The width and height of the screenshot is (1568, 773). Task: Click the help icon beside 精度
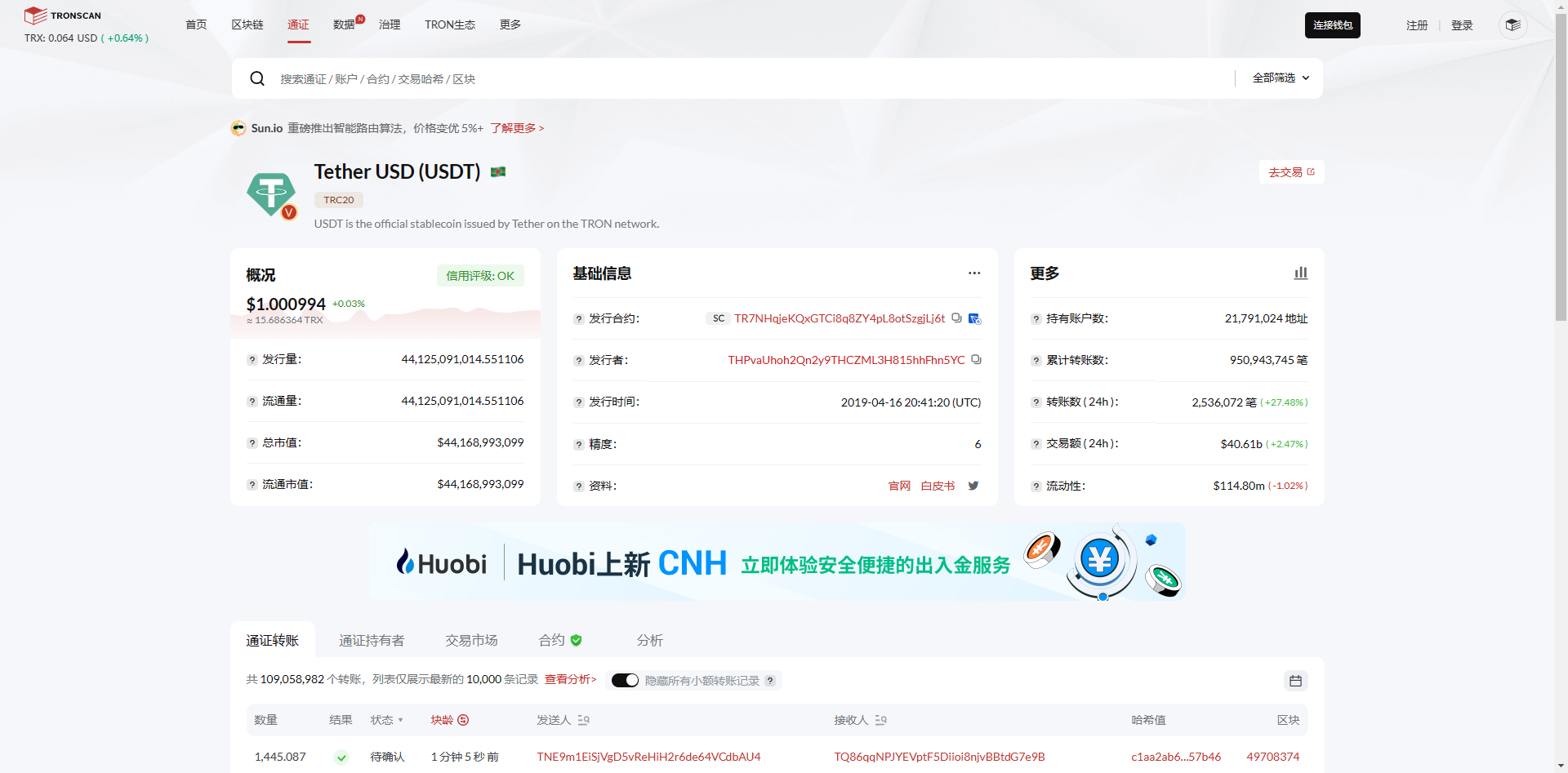579,445
